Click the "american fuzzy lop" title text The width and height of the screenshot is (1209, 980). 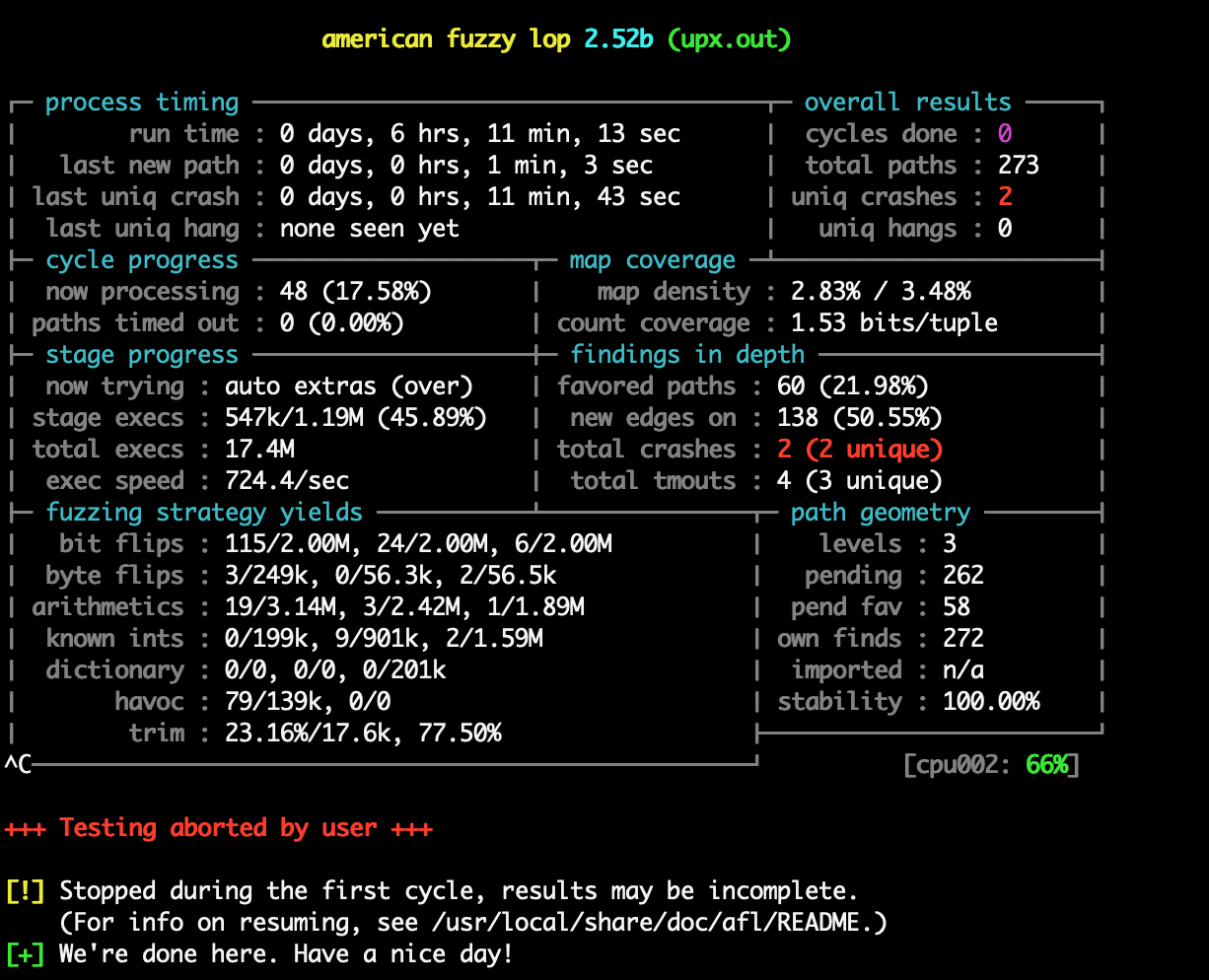click(446, 39)
